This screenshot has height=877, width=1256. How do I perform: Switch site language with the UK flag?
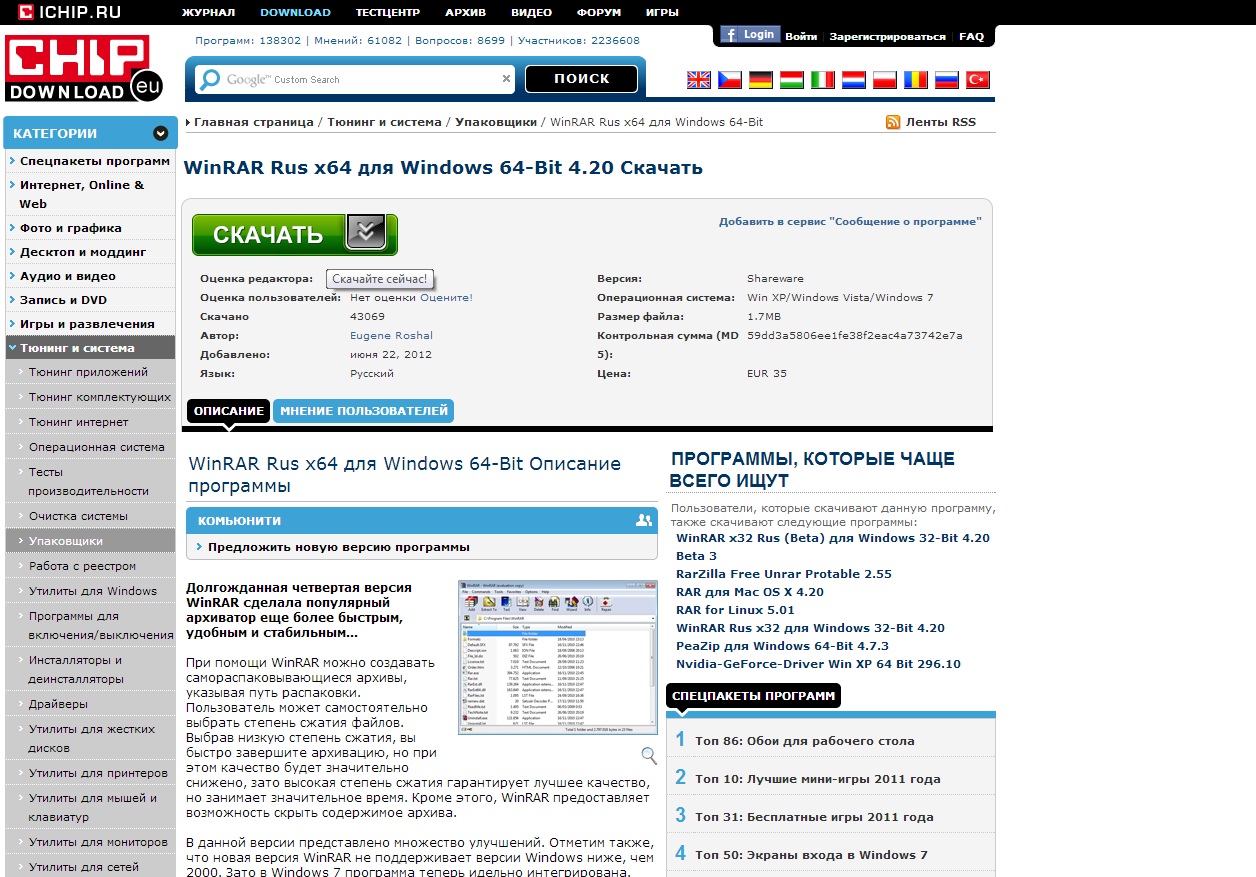pyautogui.click(x=698, y=80)
